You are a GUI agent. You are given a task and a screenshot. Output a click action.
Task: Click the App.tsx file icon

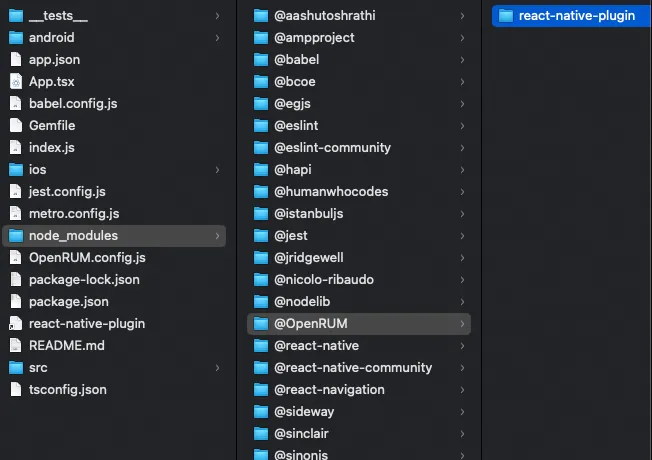point(16,82)
